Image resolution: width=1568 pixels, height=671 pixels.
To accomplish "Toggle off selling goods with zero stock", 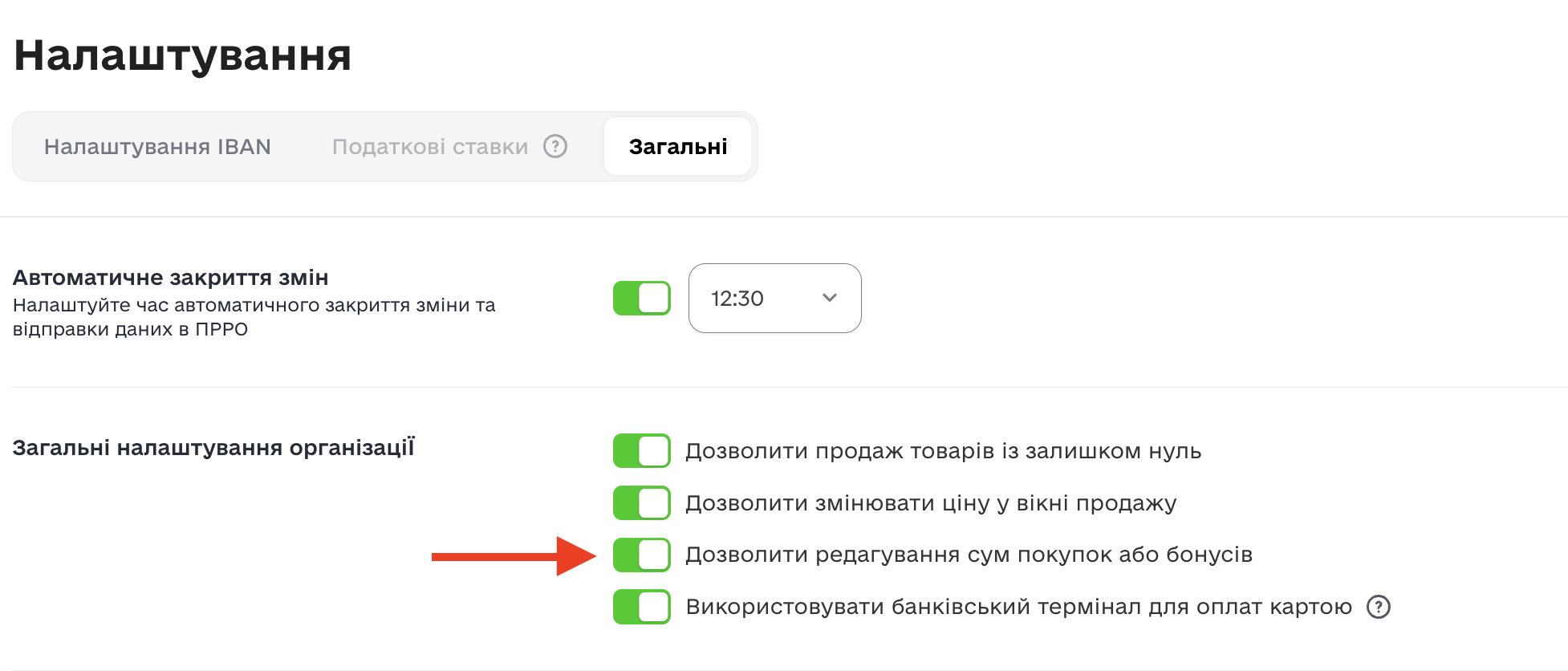I will point(642,451).
